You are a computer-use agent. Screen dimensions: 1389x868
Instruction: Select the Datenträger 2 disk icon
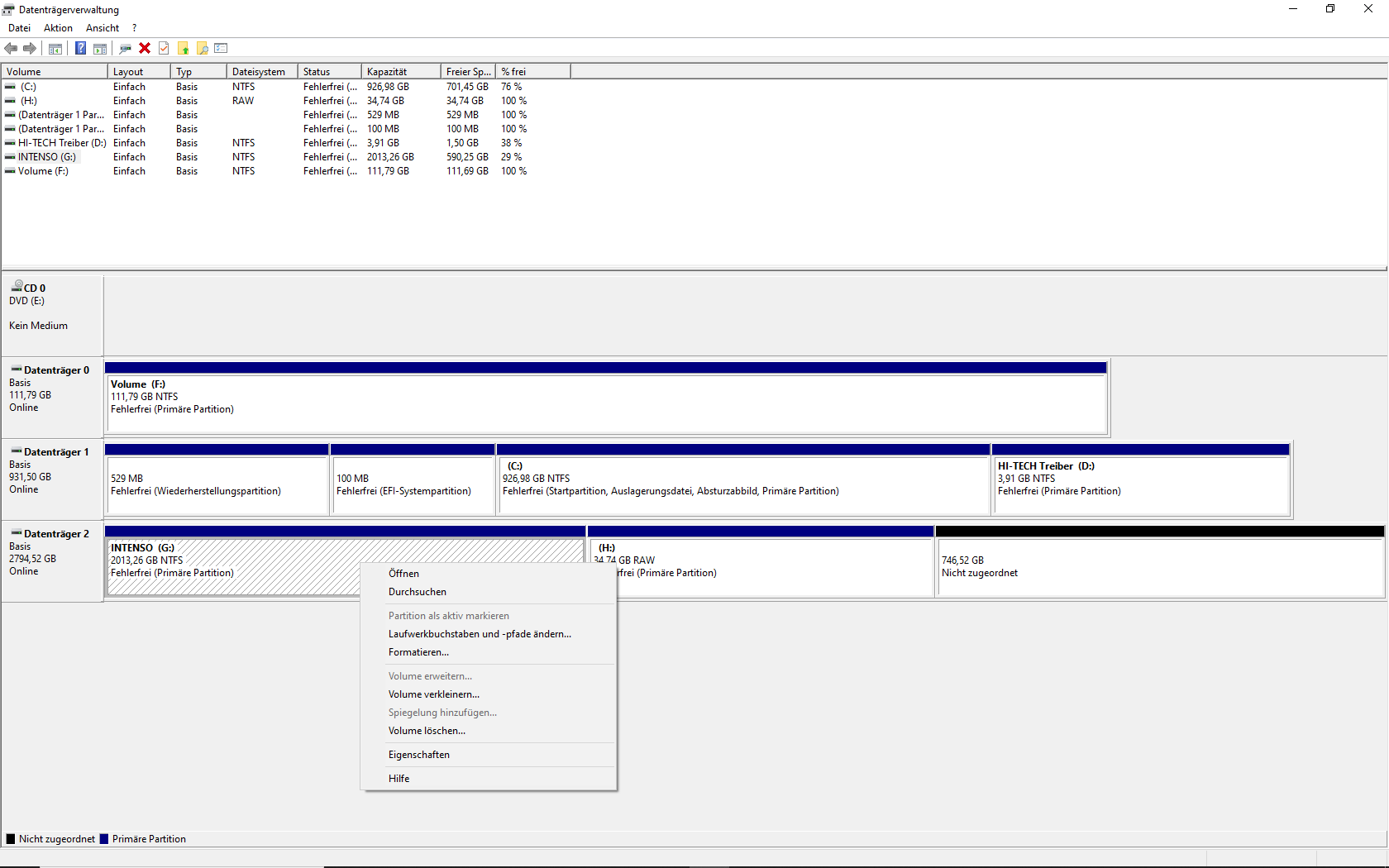(17, 532)
